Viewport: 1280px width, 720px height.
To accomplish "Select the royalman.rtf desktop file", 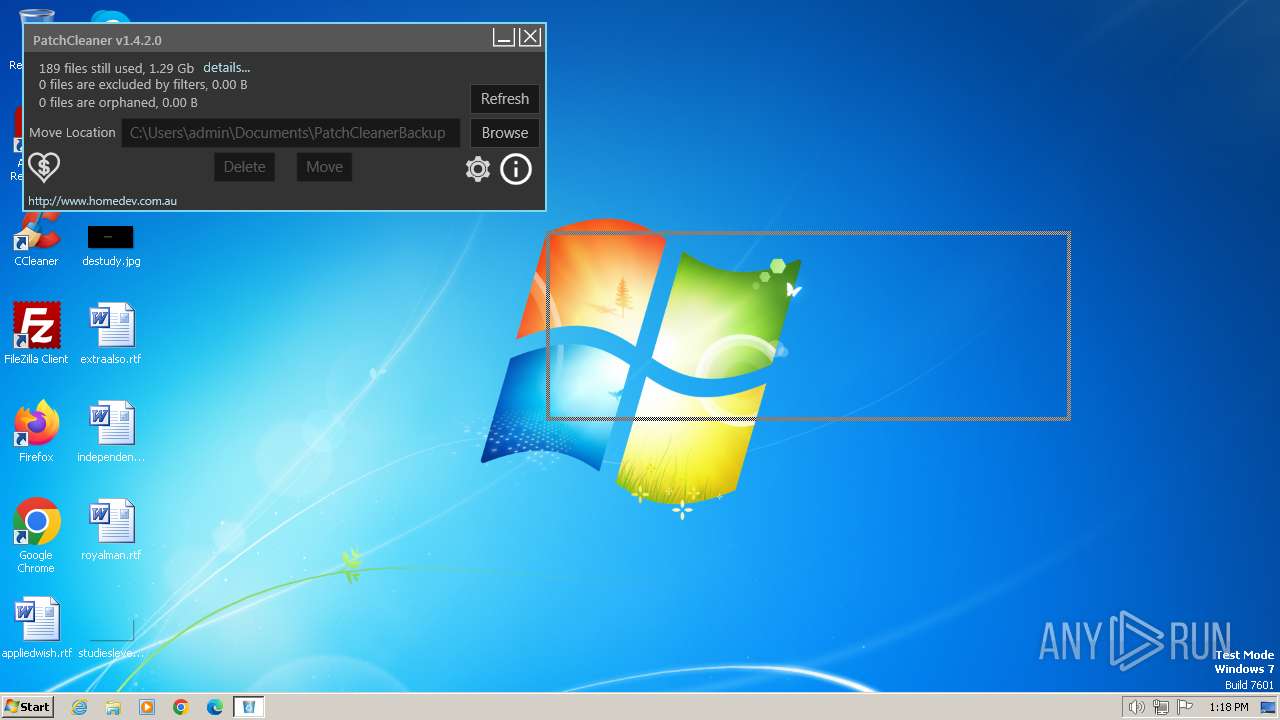I will [x=111, y=529].
